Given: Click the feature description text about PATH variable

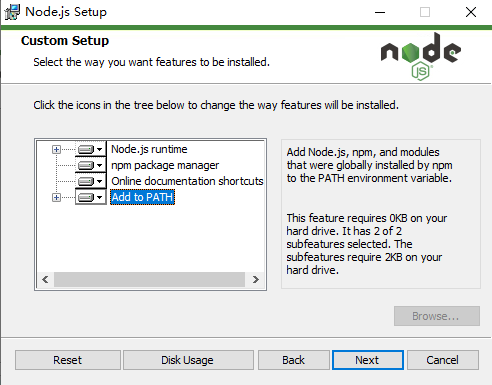Looking at the screenshot, I should 369,165.
